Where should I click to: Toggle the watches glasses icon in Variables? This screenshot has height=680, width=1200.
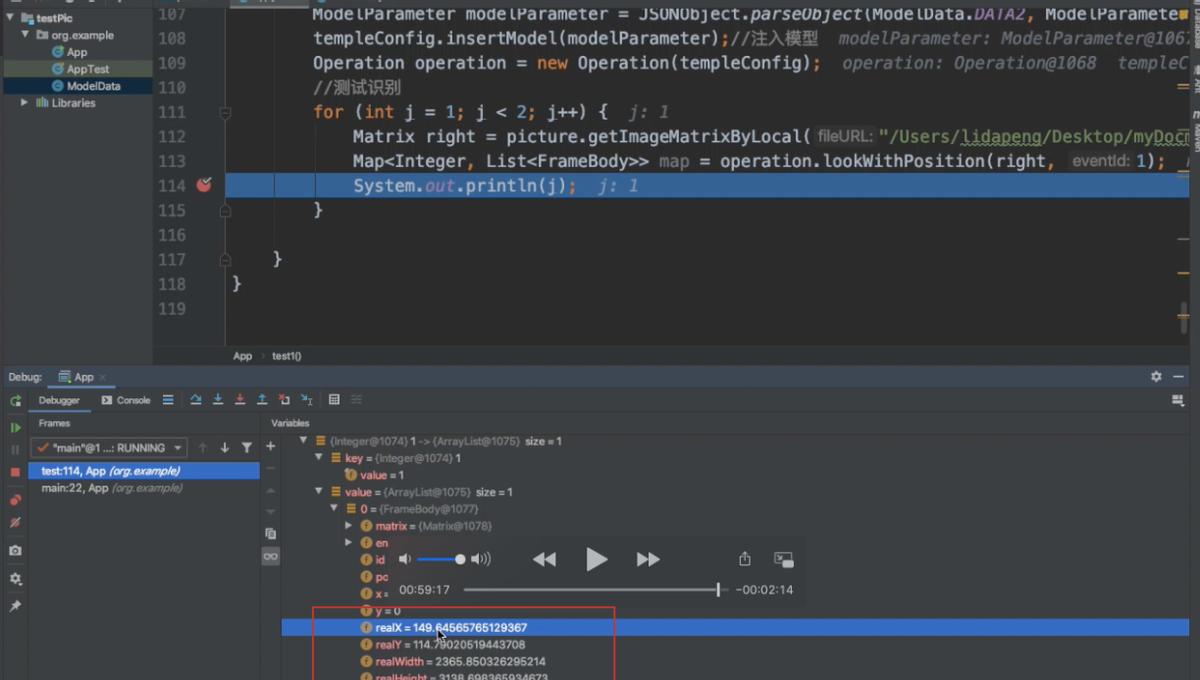click(271, 557)
